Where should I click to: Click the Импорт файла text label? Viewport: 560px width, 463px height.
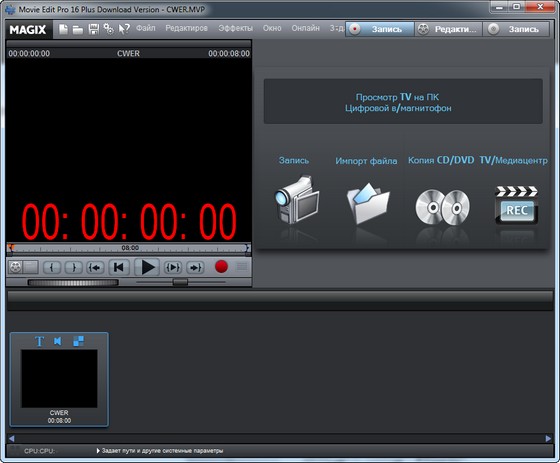(366, 161)
